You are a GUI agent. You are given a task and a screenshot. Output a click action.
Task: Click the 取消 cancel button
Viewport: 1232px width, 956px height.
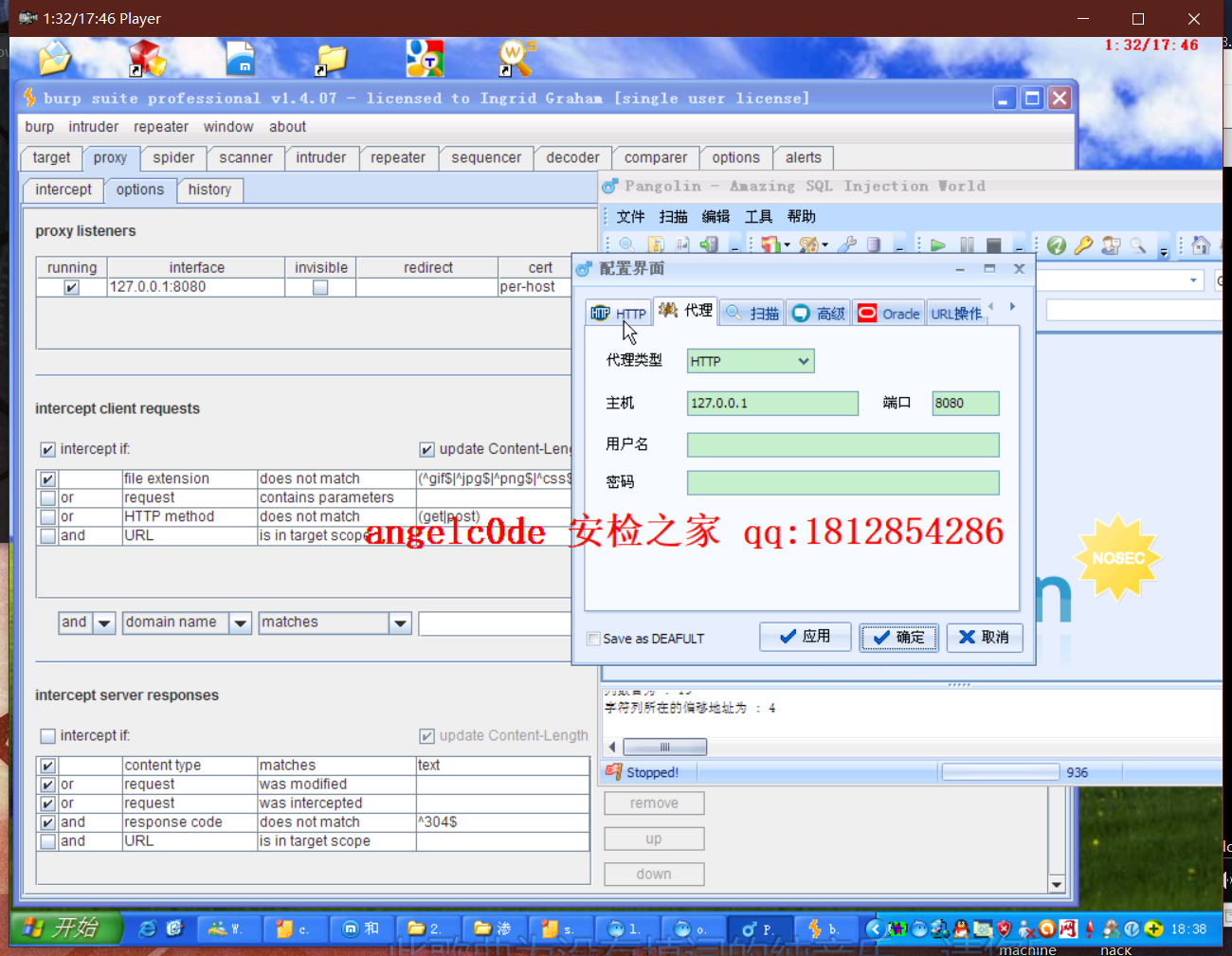point(985,638)
